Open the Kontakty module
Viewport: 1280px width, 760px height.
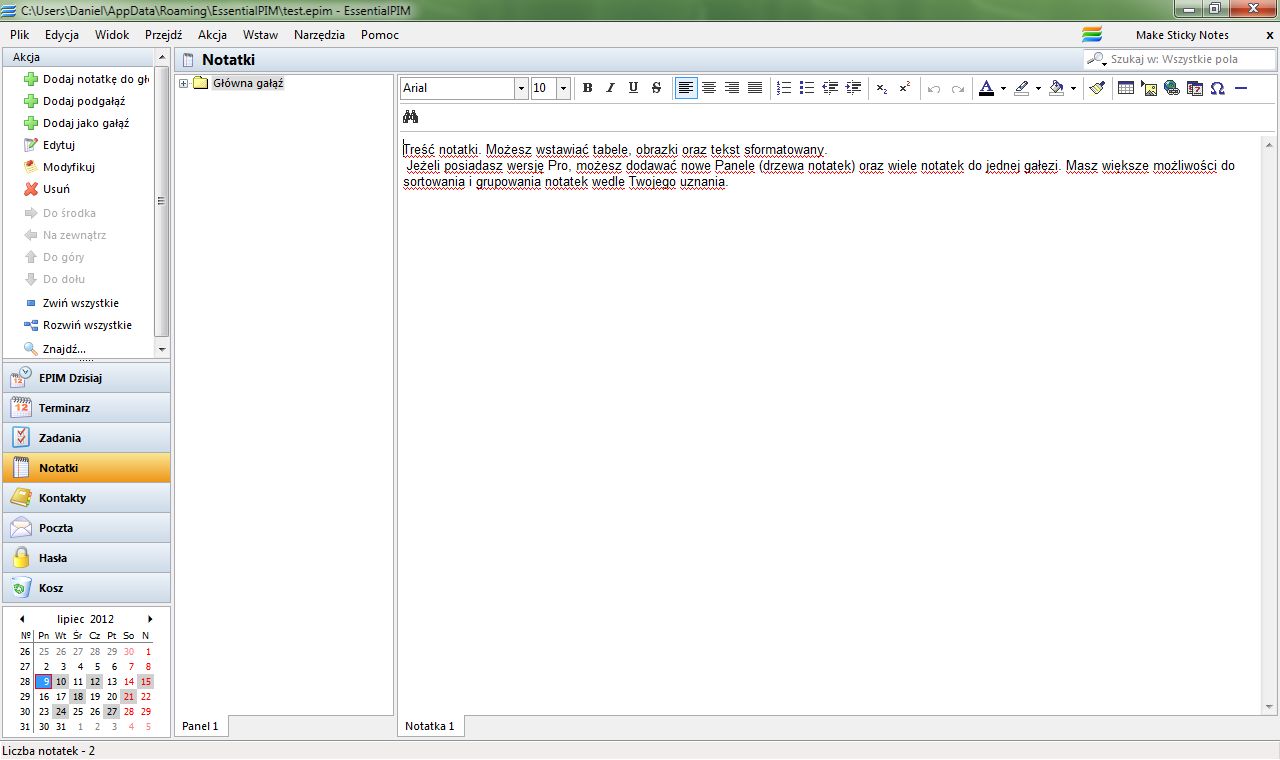86,498
